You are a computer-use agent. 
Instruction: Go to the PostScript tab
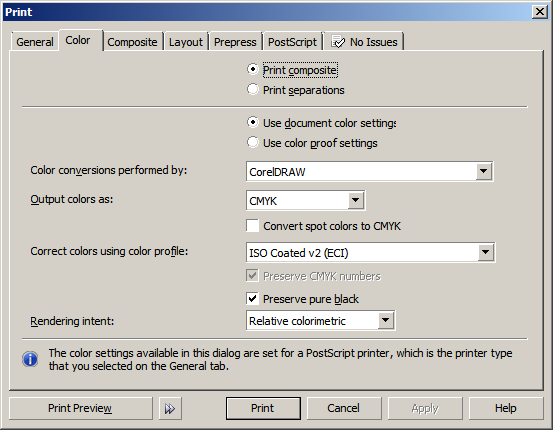point(292,42)
